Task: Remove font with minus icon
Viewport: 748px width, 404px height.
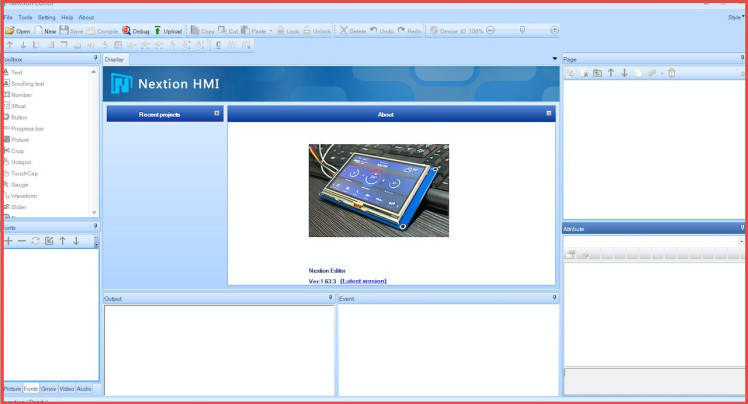Action: click(22, 241)
